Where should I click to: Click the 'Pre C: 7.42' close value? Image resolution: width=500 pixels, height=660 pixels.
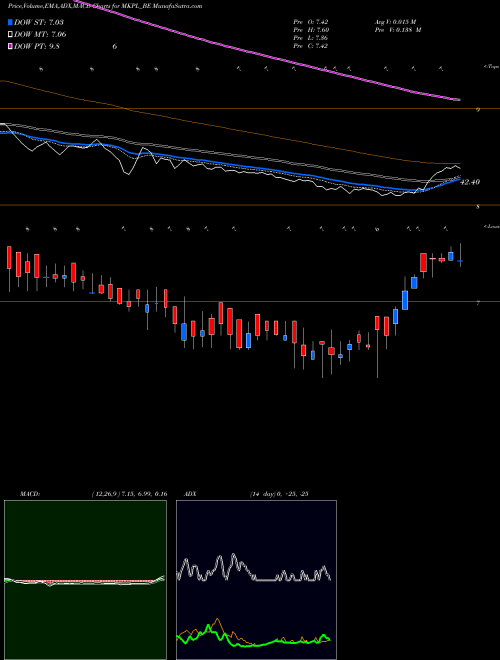[311, 46]
